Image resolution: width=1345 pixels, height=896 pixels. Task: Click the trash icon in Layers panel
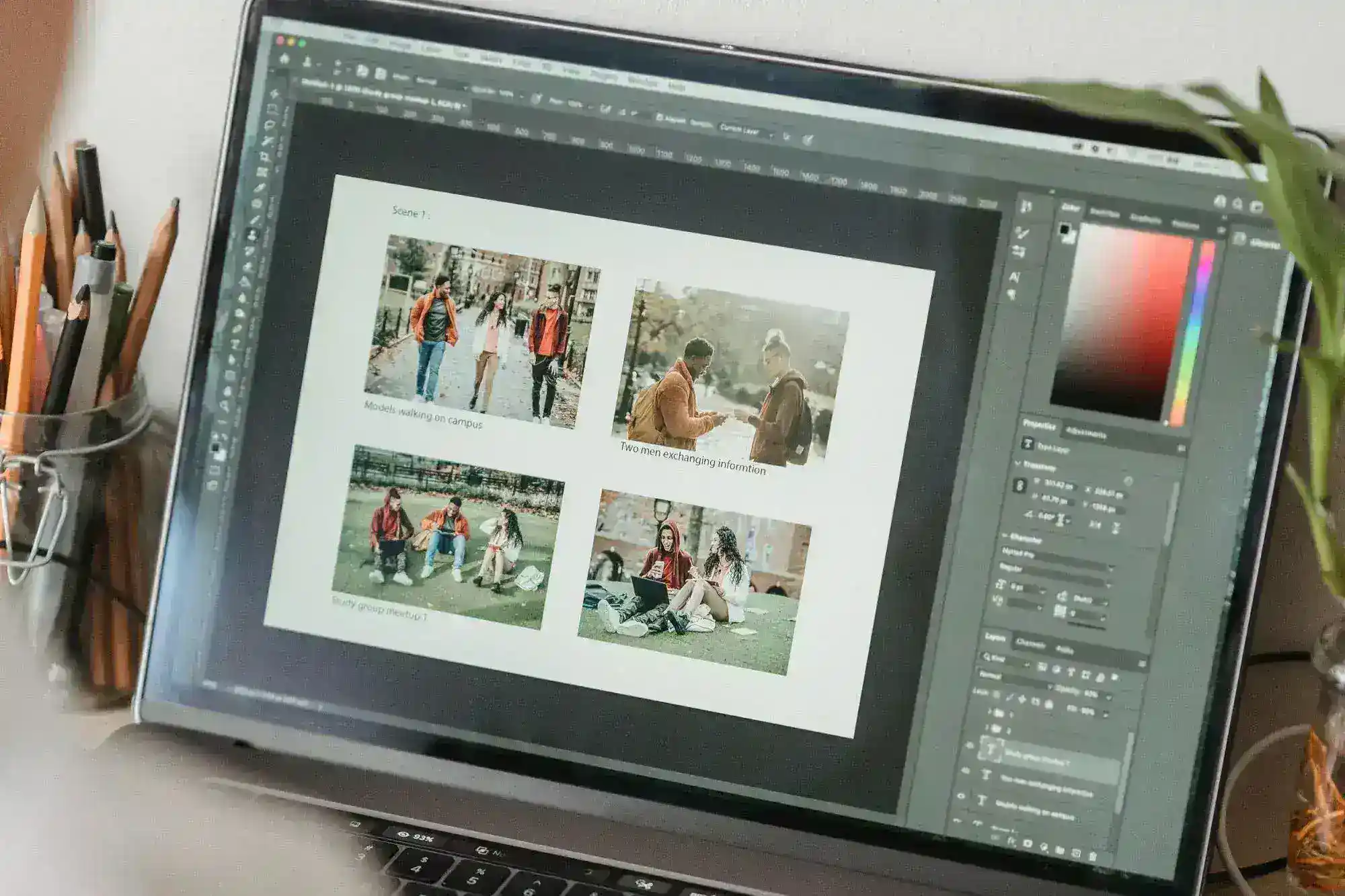pyautogui.click(x=1092, y=856)
